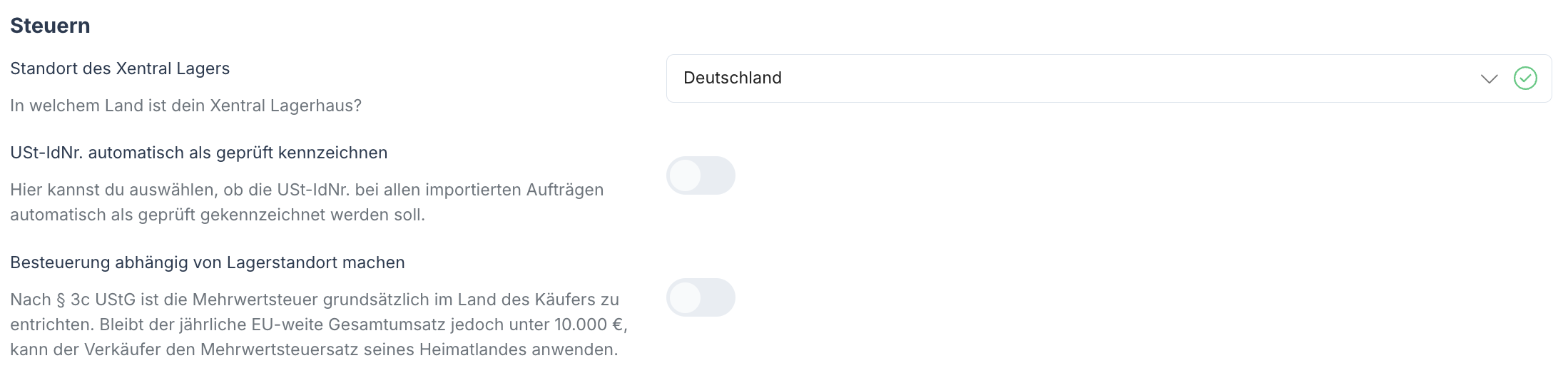Click the knob of Besteuerung switch
Viewport: 1568px width, 378px height.
[x=686, y=297]
